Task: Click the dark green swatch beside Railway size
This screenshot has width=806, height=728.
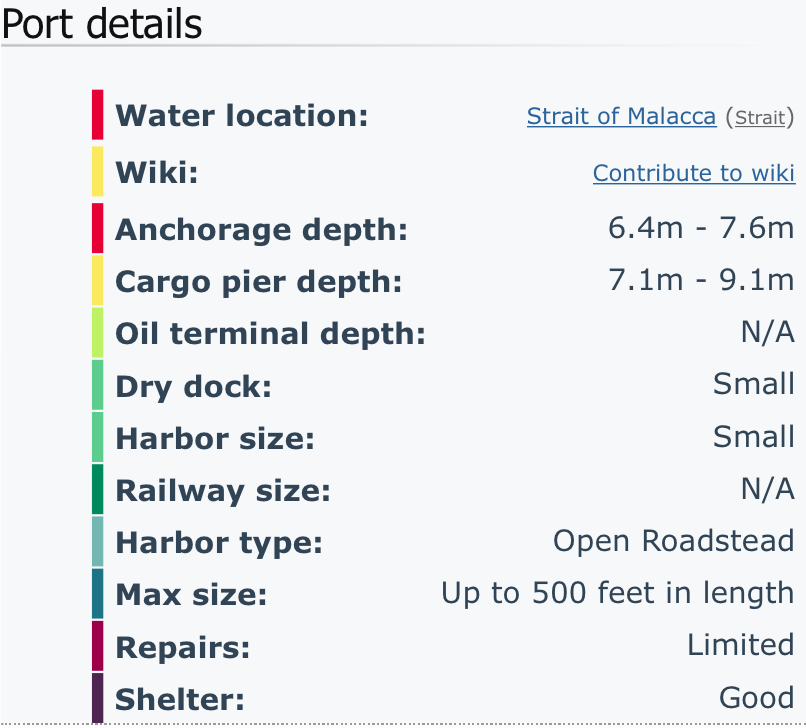Action: click(98, 489)
